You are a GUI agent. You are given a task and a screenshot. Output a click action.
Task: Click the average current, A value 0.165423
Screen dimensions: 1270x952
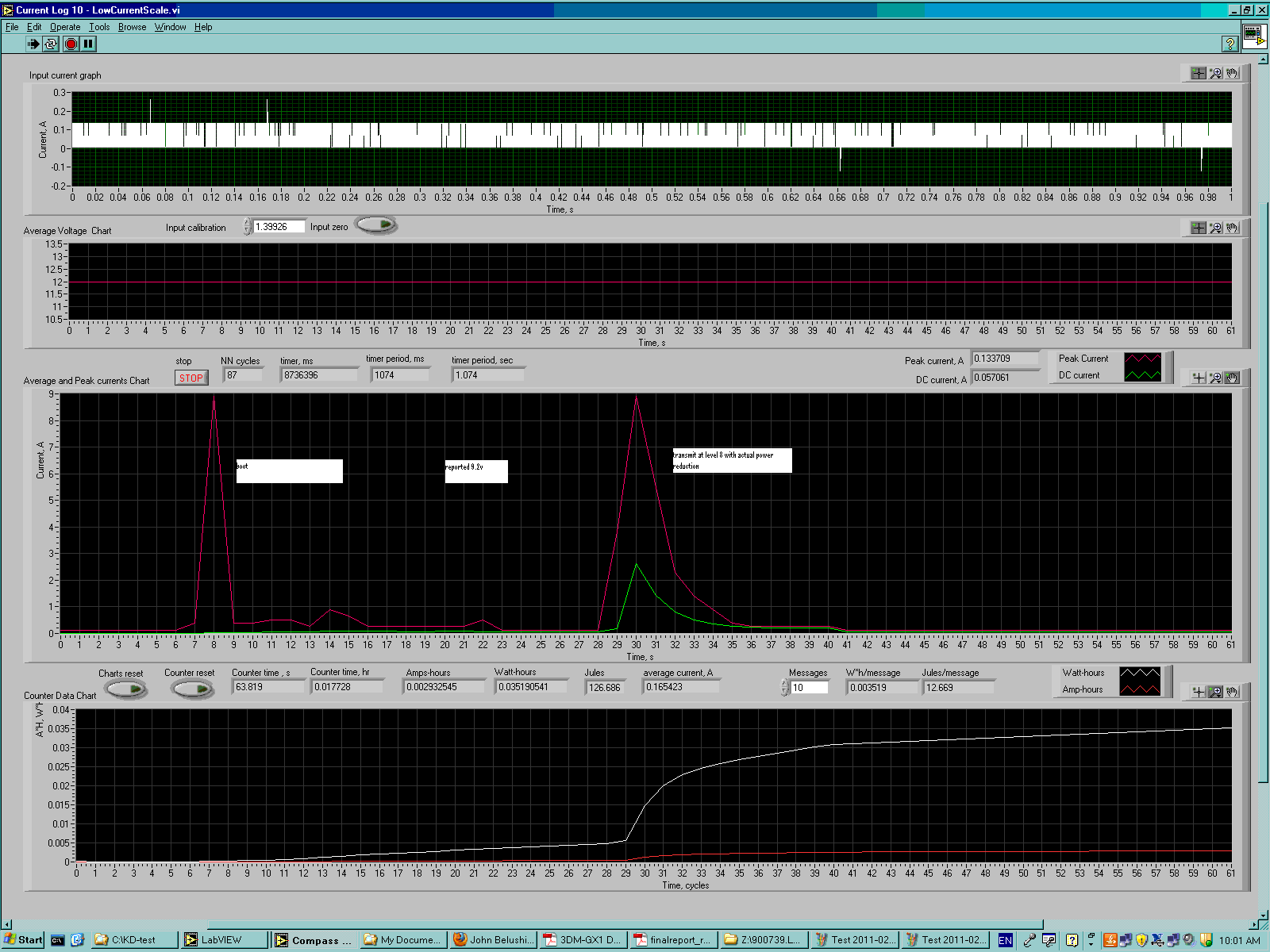(x=681, y=687)
